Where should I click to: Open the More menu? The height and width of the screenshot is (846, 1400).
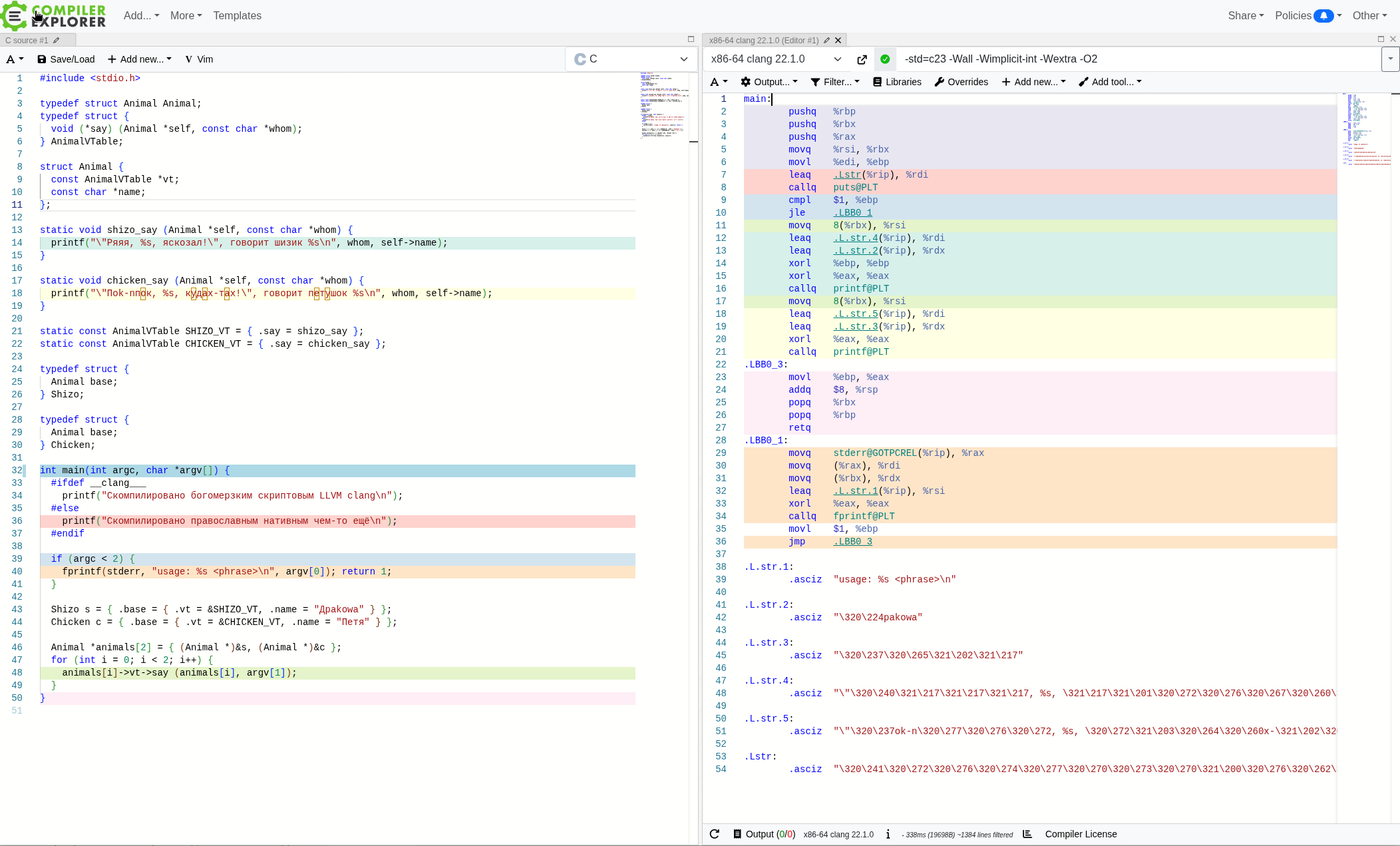pyautogui.click(x=186, y=15)
